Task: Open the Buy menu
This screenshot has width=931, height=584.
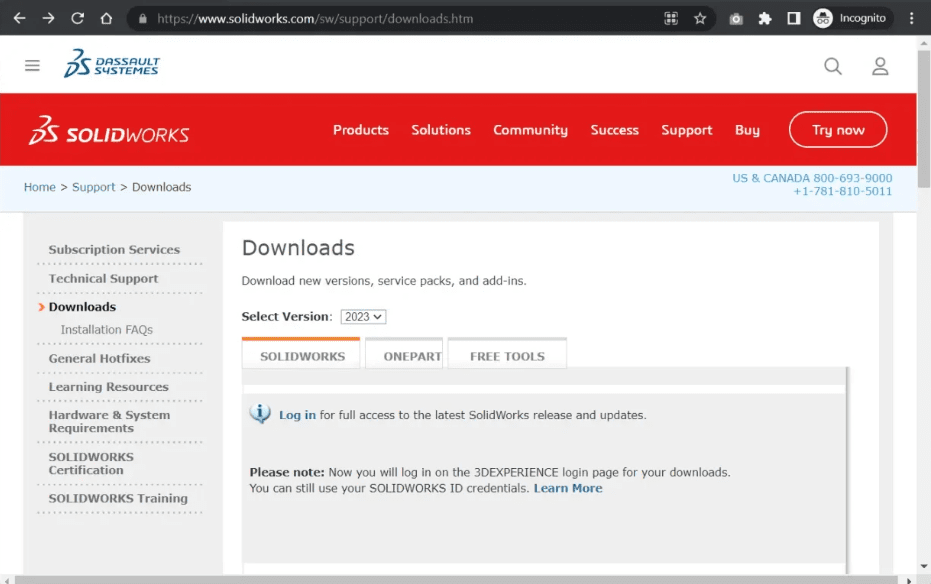Action: tap(748, 130)
